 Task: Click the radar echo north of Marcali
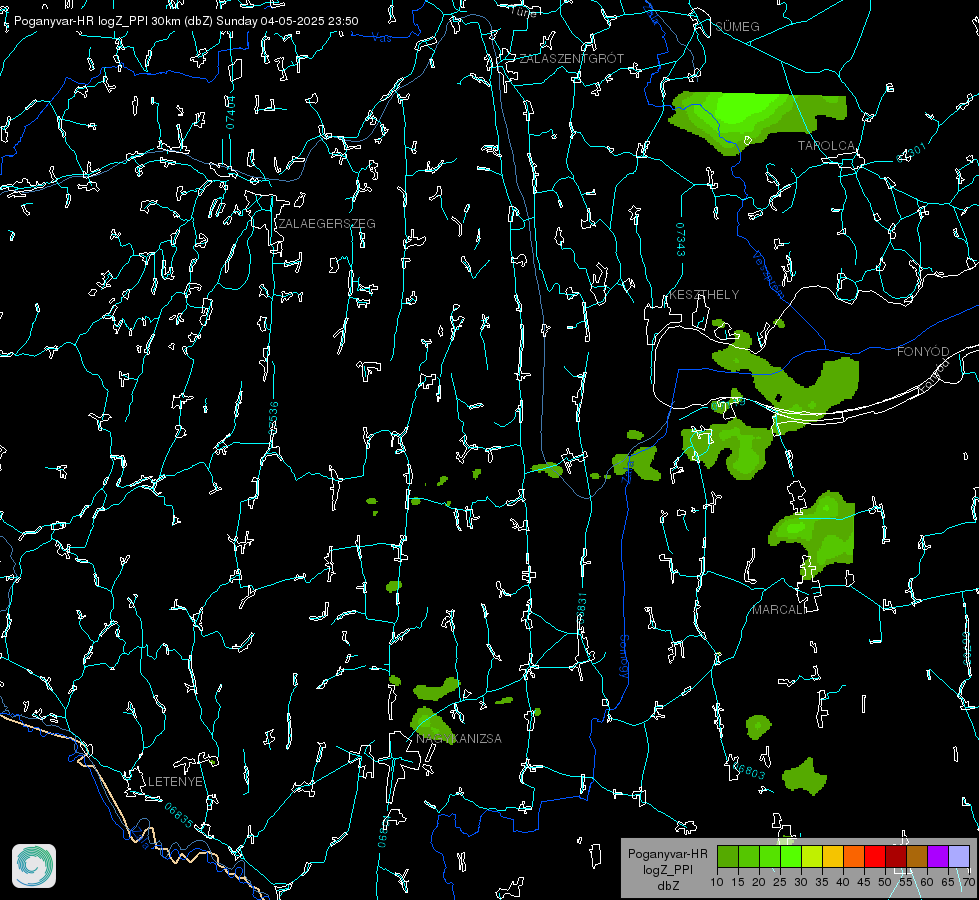(815, 534)
